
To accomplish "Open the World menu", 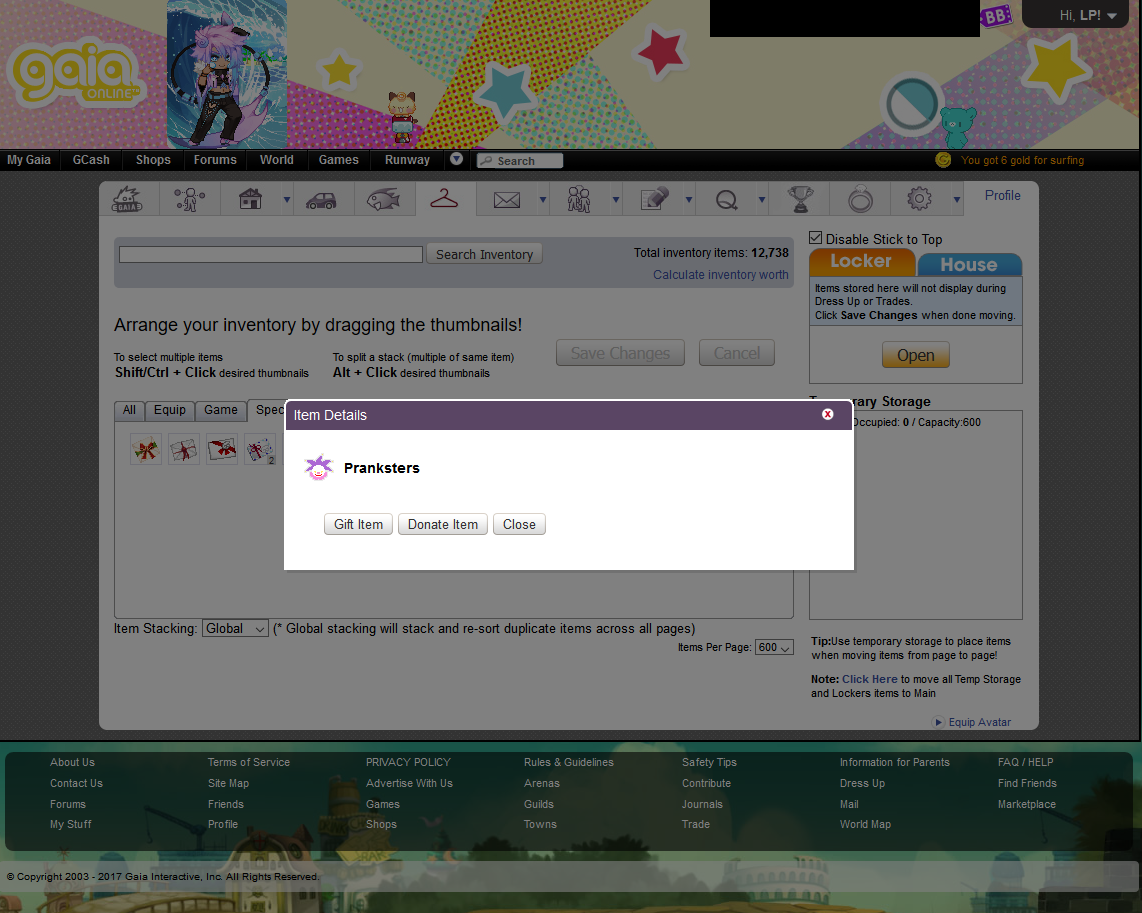I will 277,160.
